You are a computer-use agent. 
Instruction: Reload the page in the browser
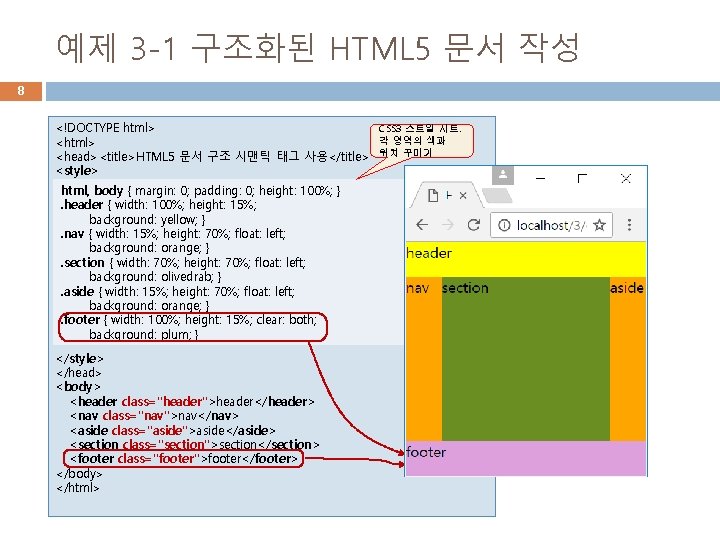click(473, 225)
